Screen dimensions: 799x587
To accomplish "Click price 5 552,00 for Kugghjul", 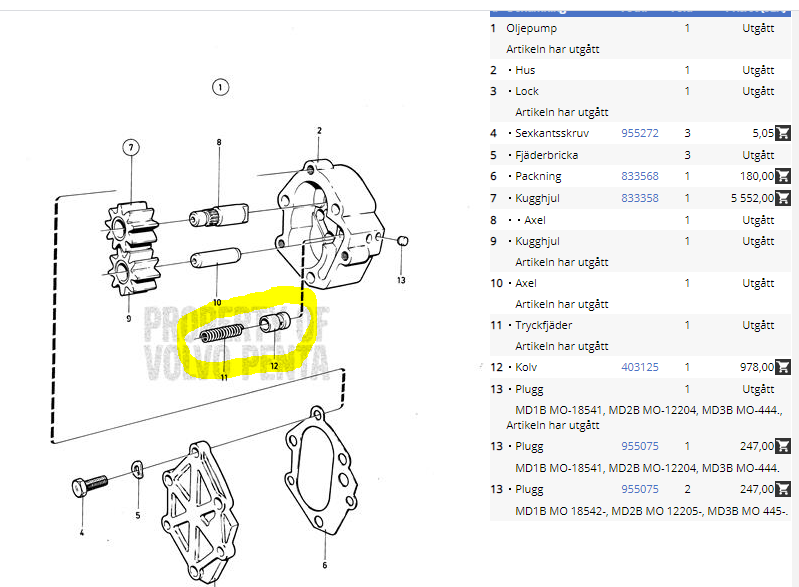I will pos(752,198).
